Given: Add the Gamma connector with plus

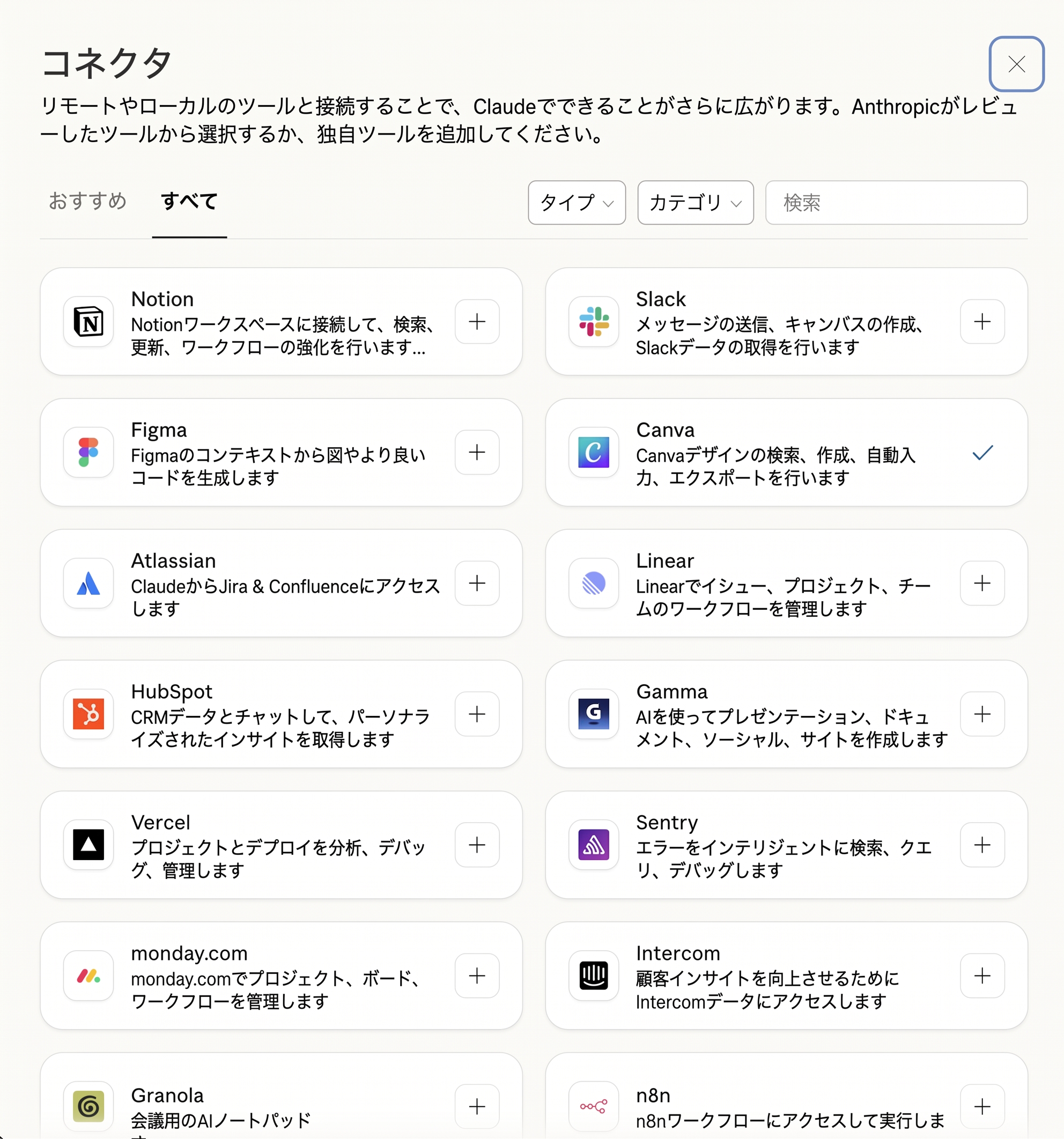Looking at the screenshot, I should (x=982, y=714).
